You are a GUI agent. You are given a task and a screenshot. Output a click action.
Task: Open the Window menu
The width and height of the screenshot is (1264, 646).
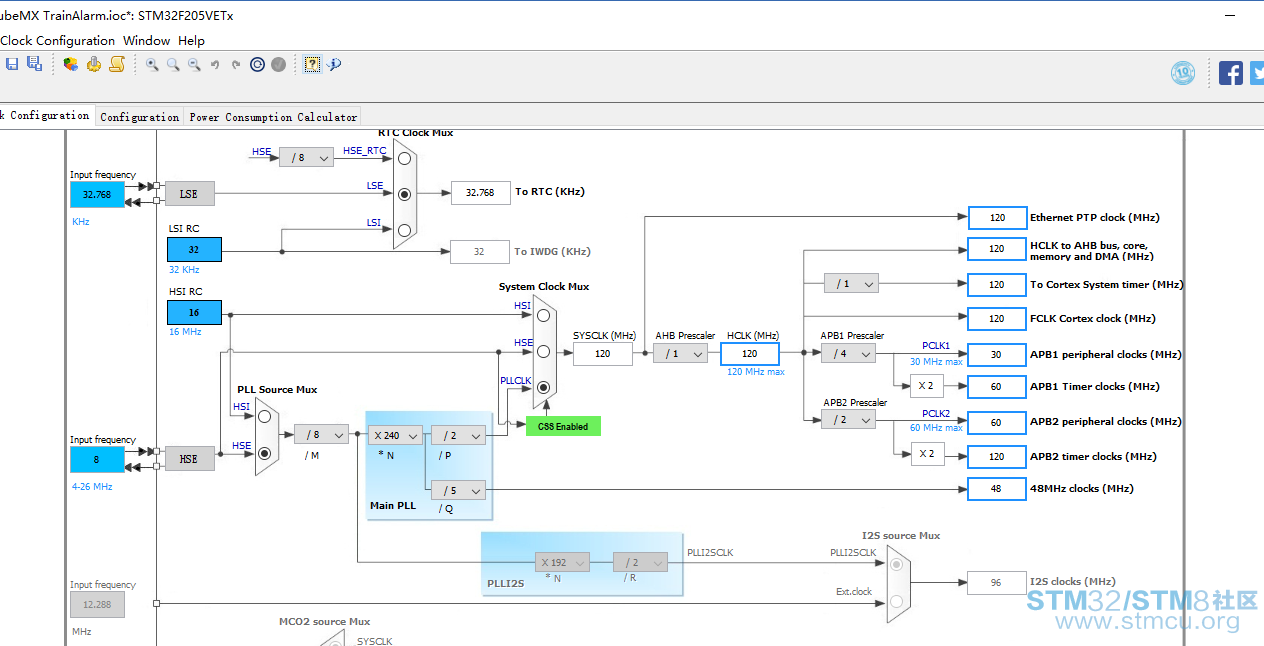[x=146, y=41]
